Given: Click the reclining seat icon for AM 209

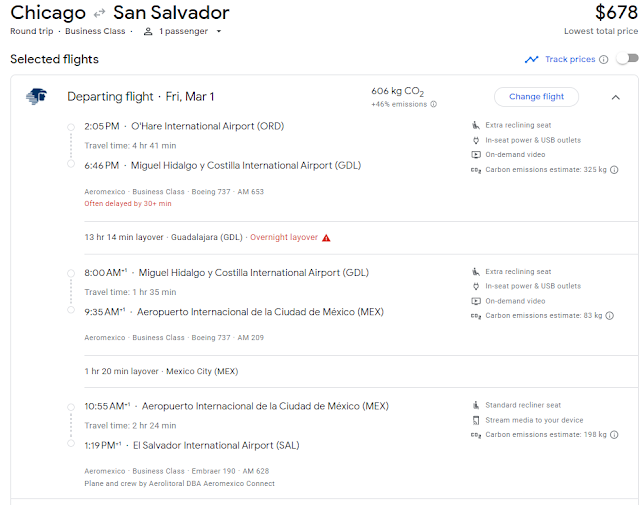Looking at the screenshot, I should [x=476, y=271].
